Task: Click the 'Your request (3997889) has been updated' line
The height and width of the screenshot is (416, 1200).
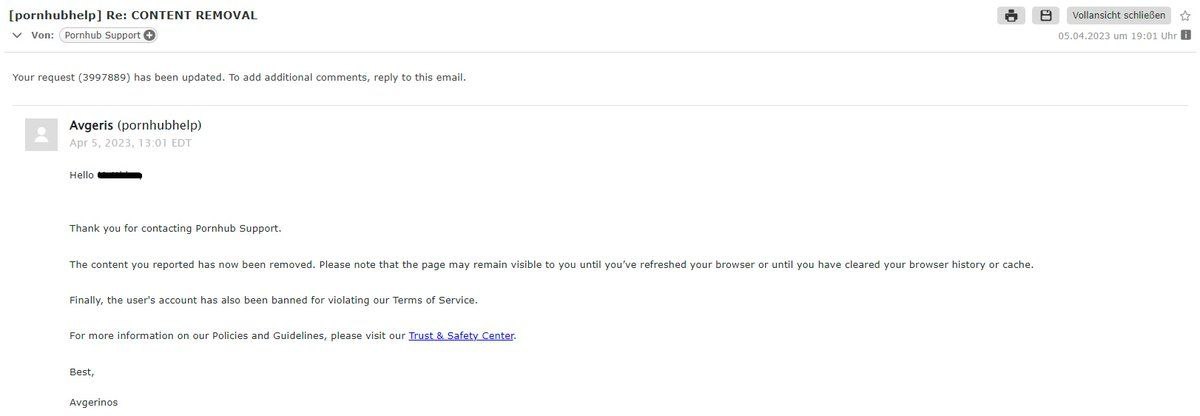Action: (x=239, y=77)
